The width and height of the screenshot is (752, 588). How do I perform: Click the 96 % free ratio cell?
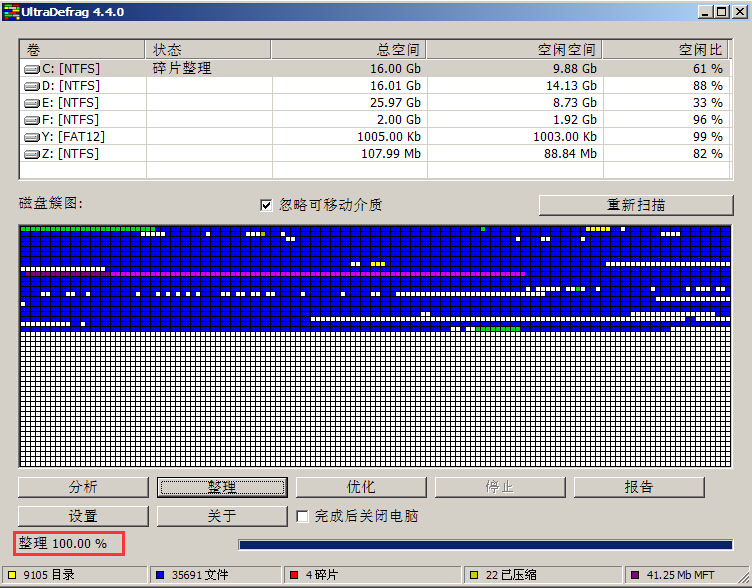[x=708, y=120]
